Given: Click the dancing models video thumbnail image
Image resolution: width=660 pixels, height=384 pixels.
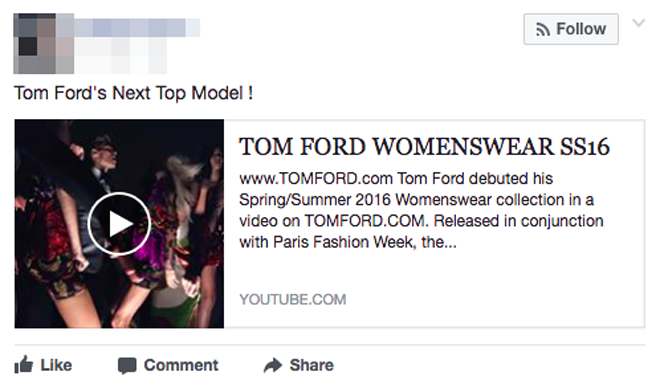Looking at the screenshot, I should tap(119, 224).
